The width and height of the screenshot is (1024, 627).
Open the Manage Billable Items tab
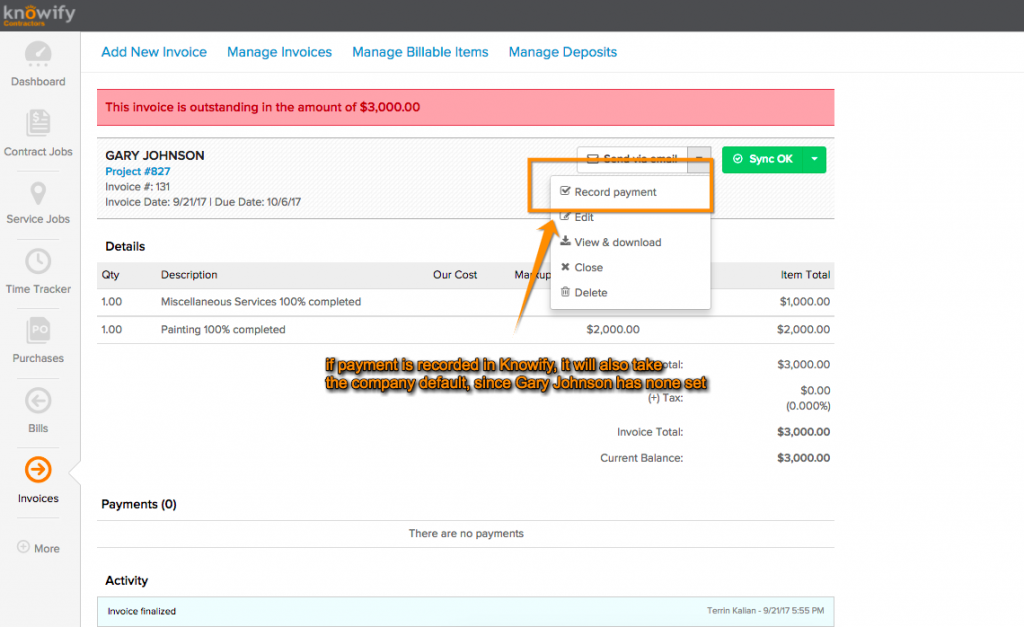[420, 51]
